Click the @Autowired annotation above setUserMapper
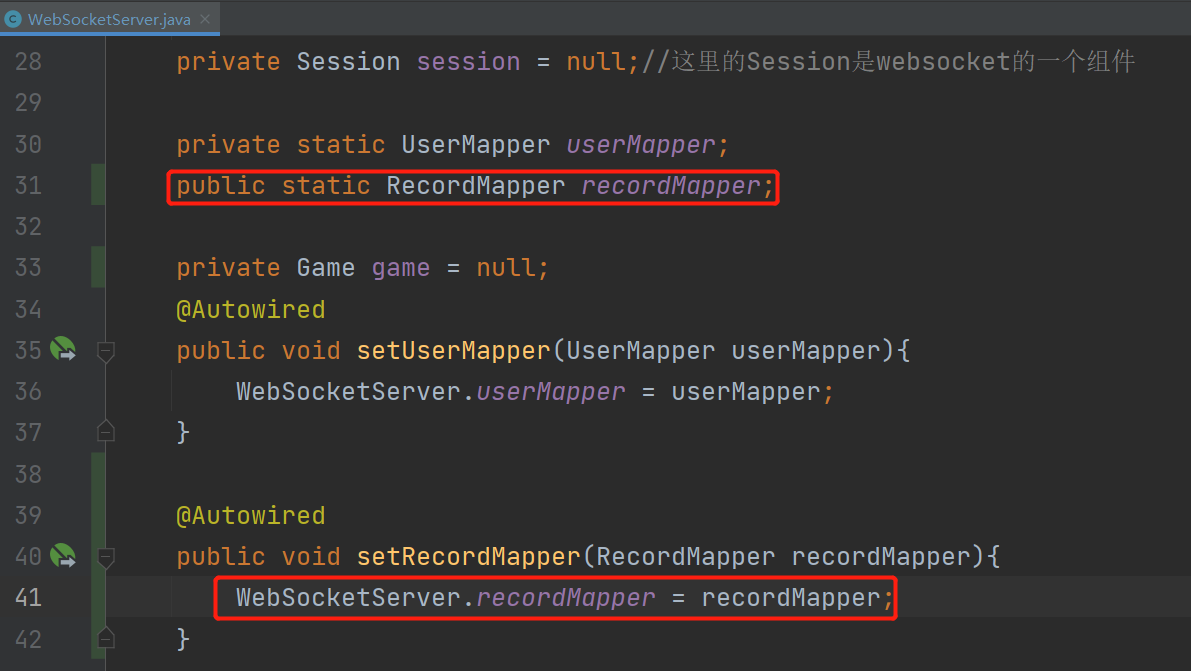 click(251, 309)
